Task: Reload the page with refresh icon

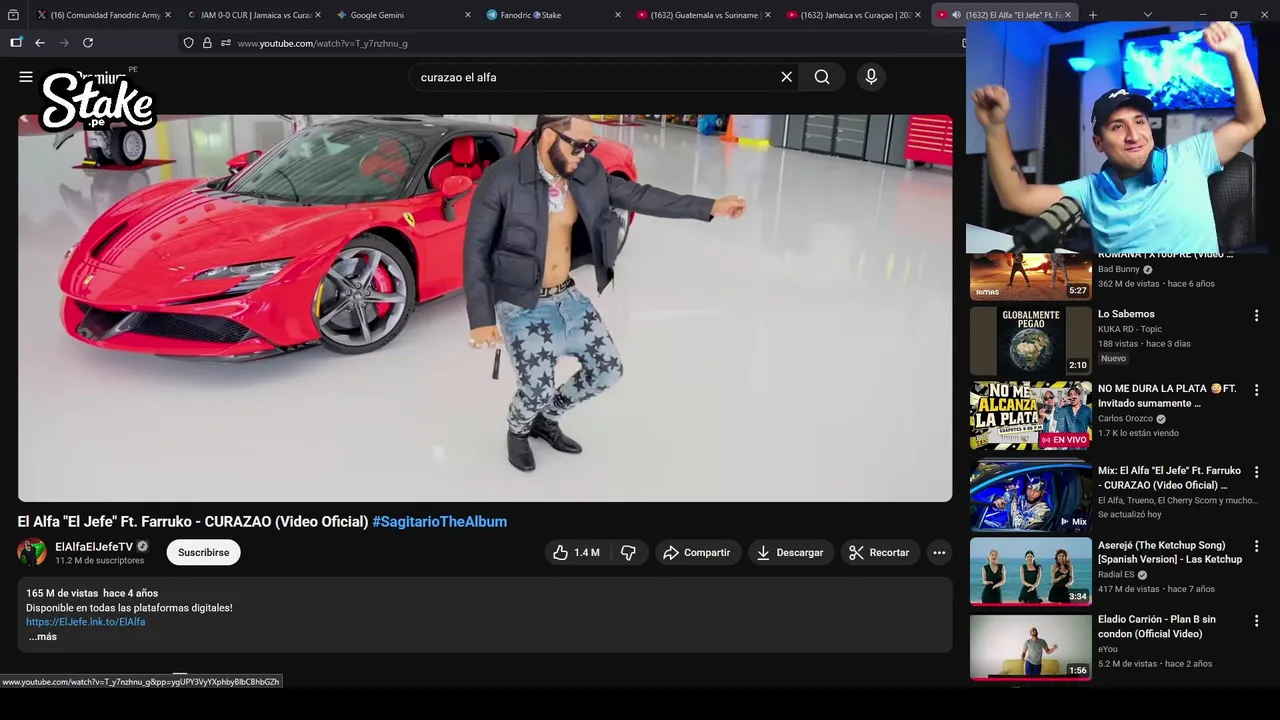Action: (88, 43)
